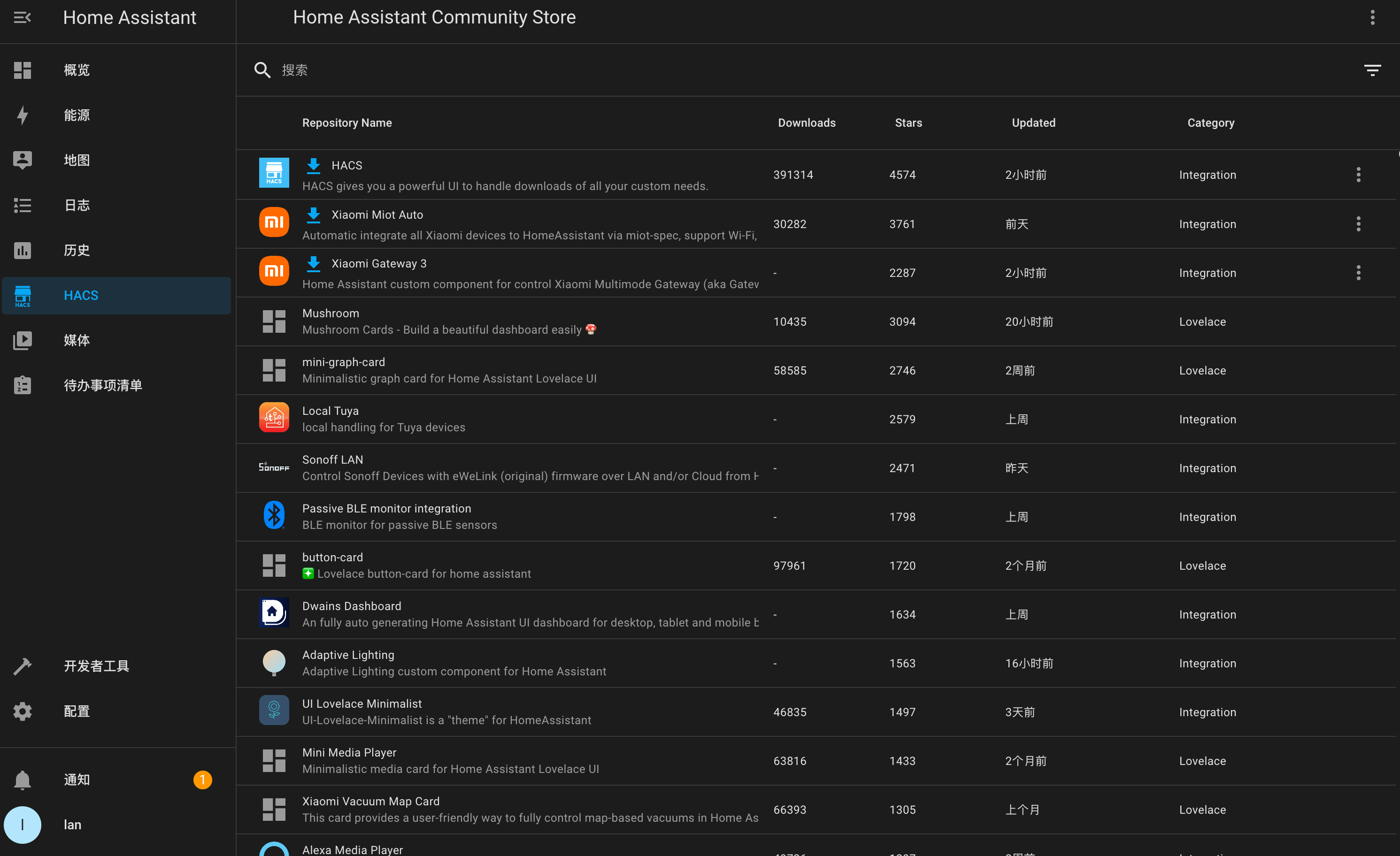The image size is (1400, 856).
Task: Click HACS downloads value 391314
Action: 792,175
